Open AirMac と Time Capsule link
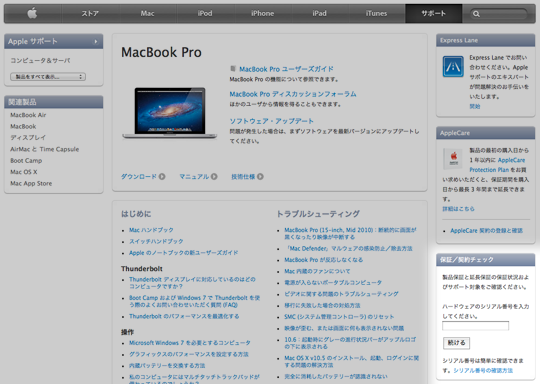The width and height of the screenshot is (540, 384). pyautogui.click(x=44, y=149)
